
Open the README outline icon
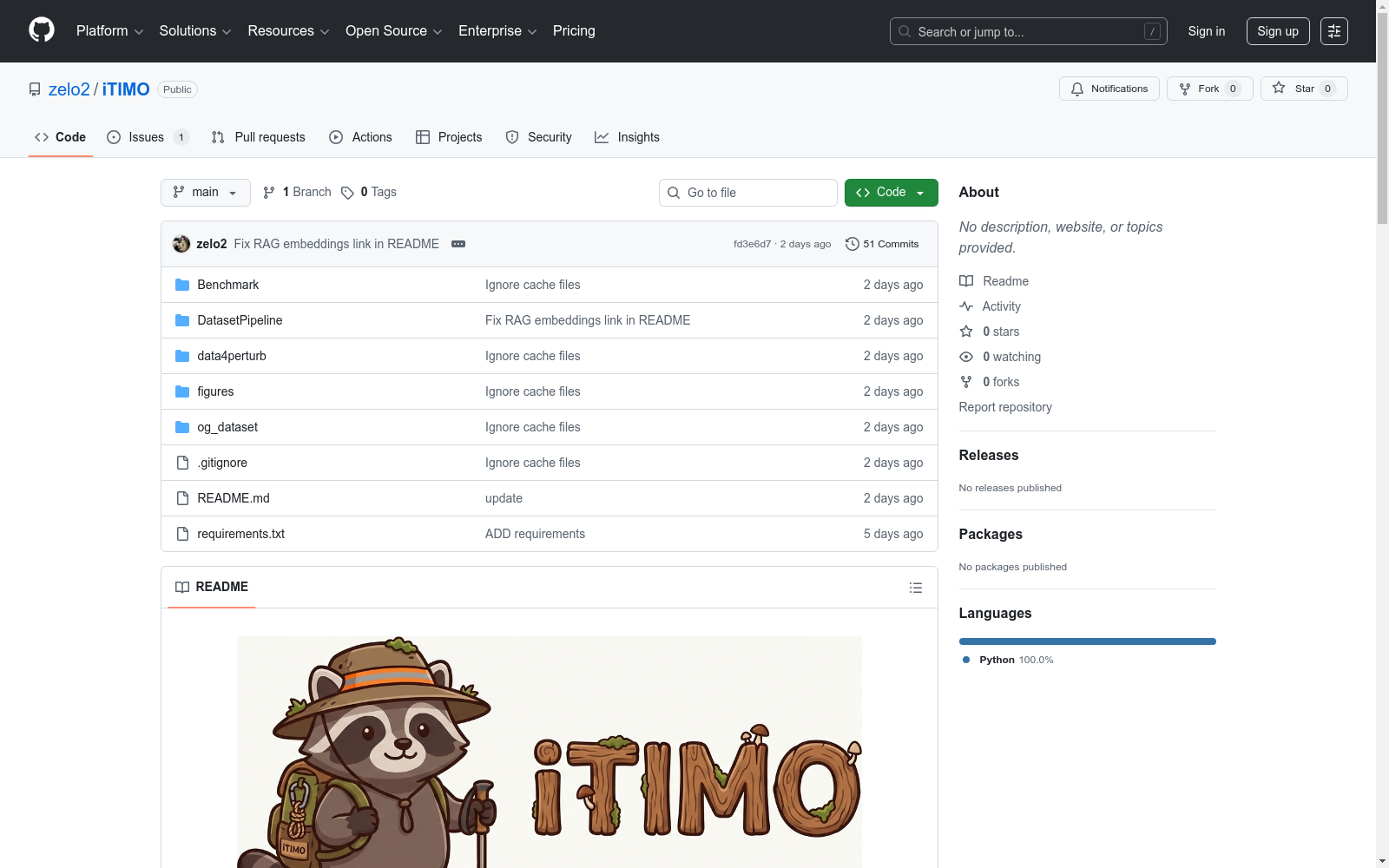pyautogui.click(x=916, y=588)
